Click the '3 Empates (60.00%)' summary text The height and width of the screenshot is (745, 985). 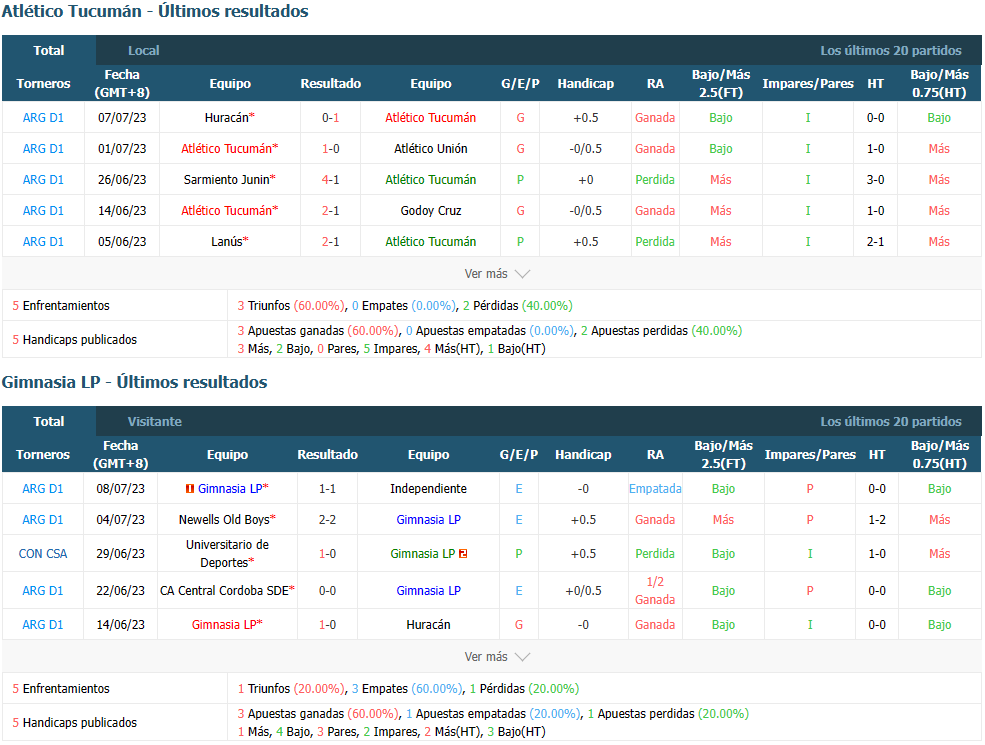[x=406, y=689]
